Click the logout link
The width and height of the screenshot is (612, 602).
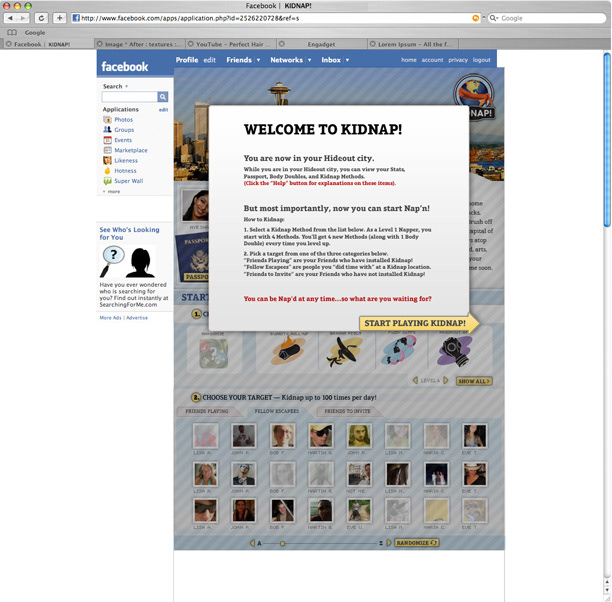coord(481,60)
